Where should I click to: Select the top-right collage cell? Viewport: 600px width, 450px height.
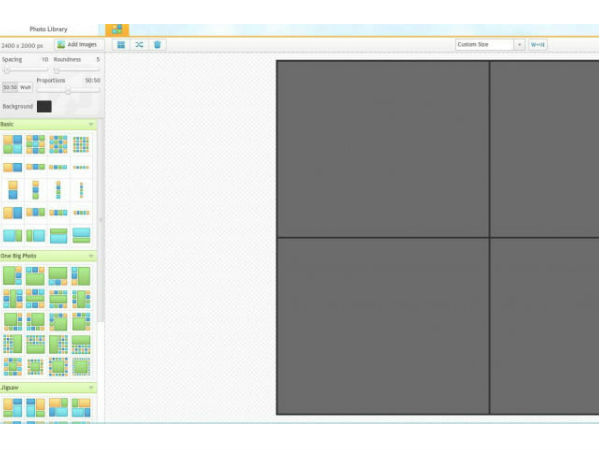coord(545,149)
